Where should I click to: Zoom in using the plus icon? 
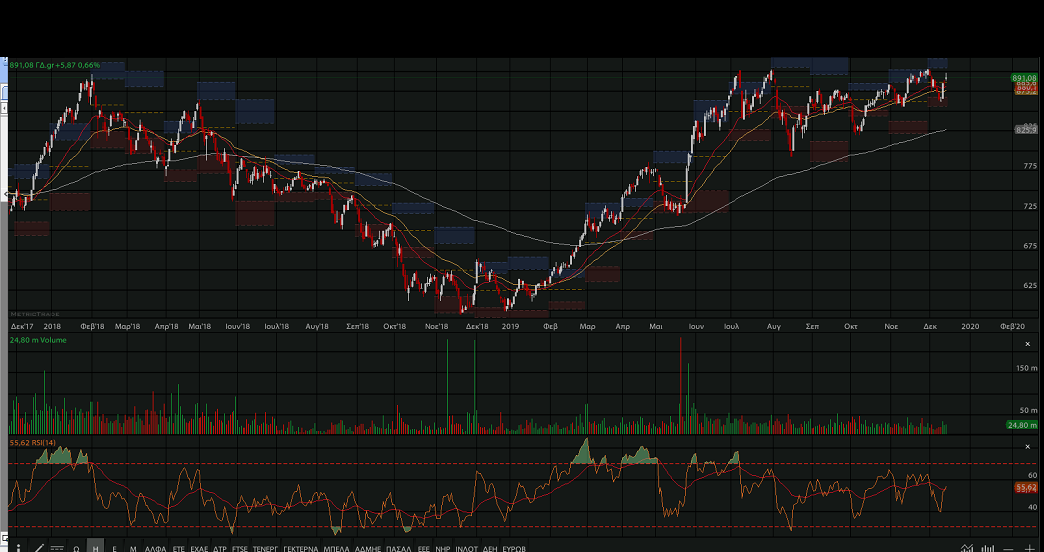pyautogui.click(x=1030, y=547)
